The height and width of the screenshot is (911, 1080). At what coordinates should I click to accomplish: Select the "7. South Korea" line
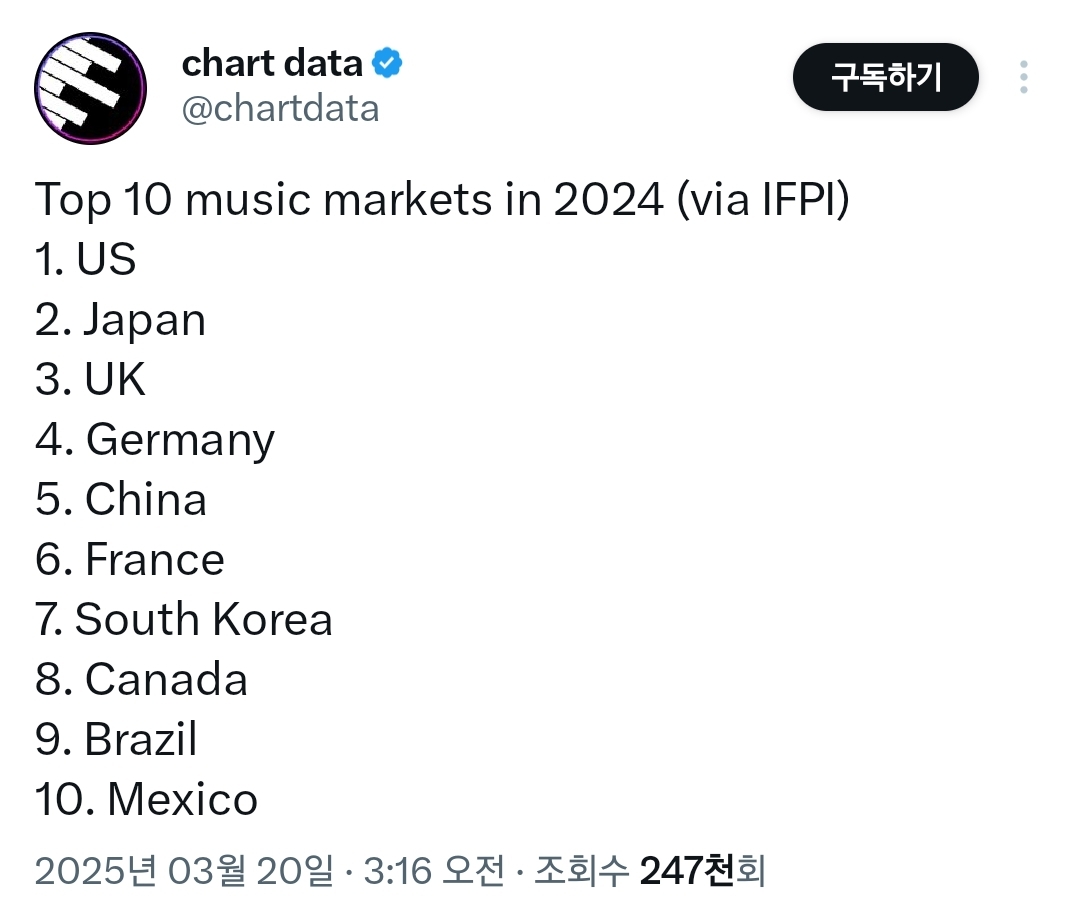click(x=184, y=620)
